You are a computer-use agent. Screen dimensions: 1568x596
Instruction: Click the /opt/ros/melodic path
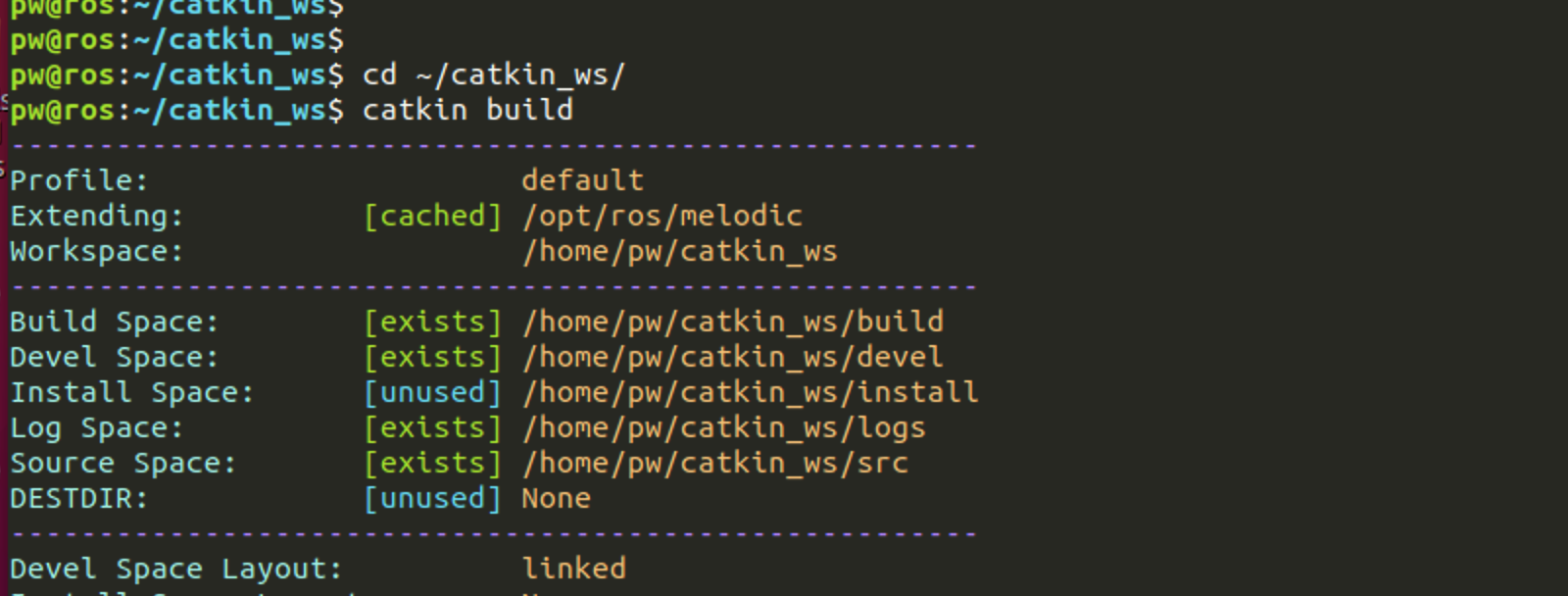point(662,216)
